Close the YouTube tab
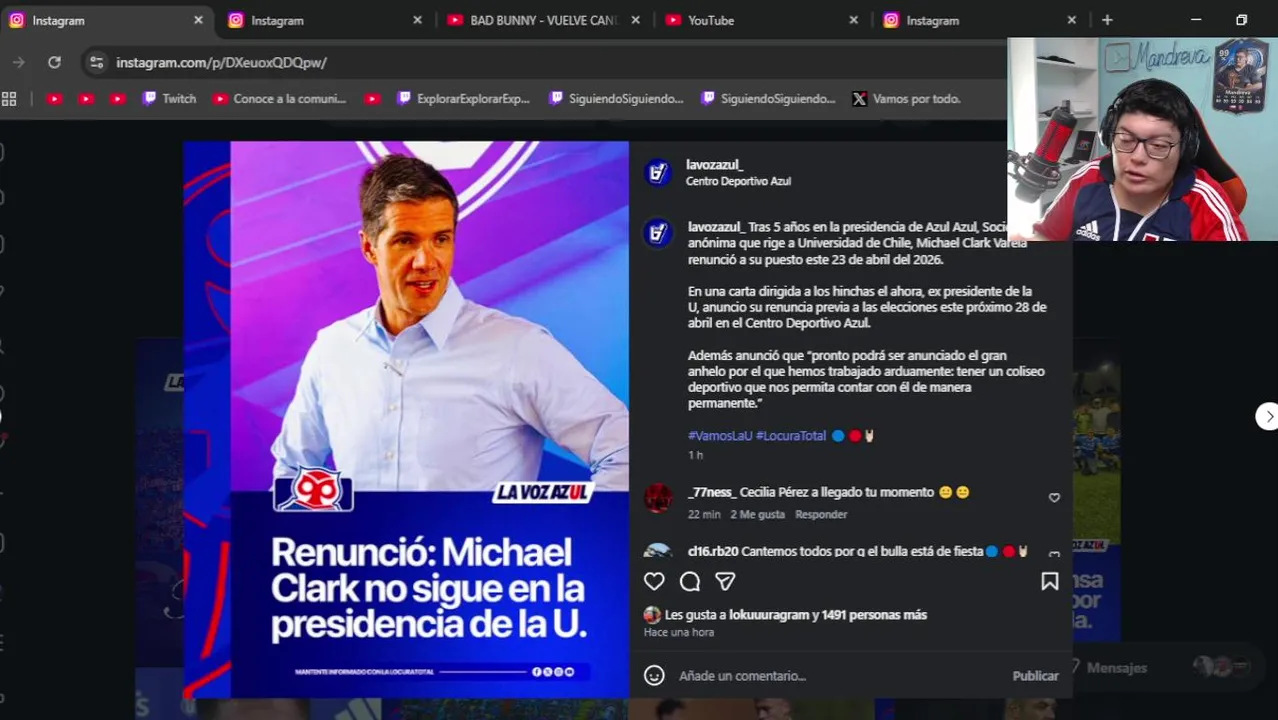This screenshot has height=720, width=1278. pos(853,20)
